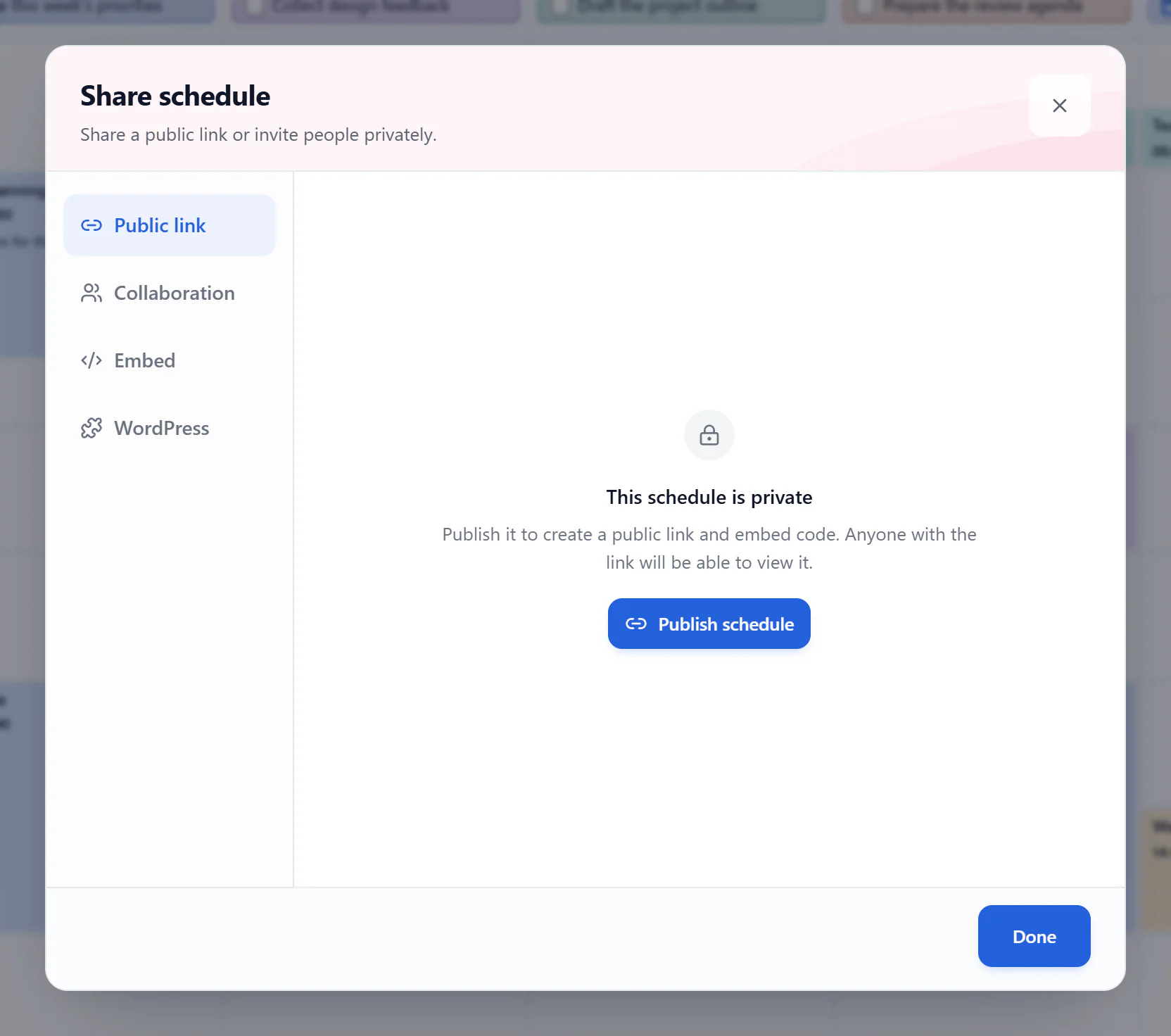This screenshot has width=1171, height=1036.
Task: Click the lock icon above private notice
Action: [x=709, y=436]
